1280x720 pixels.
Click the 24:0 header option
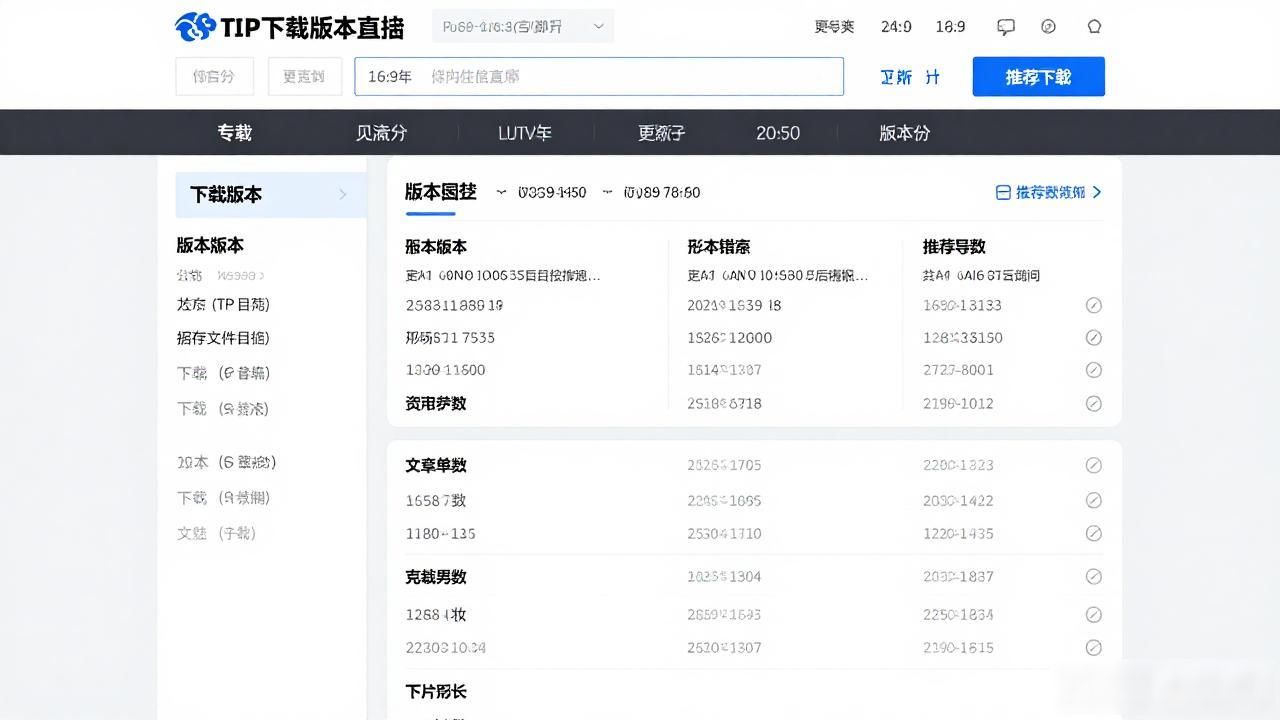pyautogui.click(x=896, y=27)
